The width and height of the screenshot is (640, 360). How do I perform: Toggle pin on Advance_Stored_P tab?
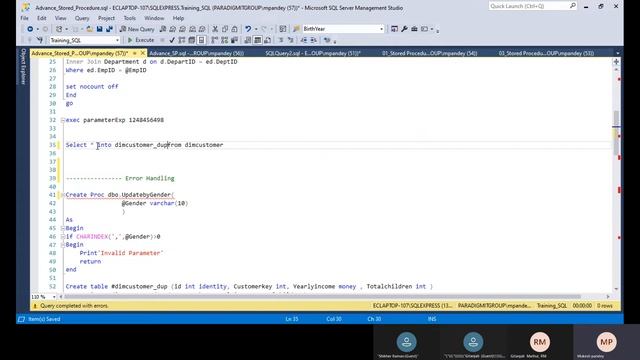(x=135, y=53)
